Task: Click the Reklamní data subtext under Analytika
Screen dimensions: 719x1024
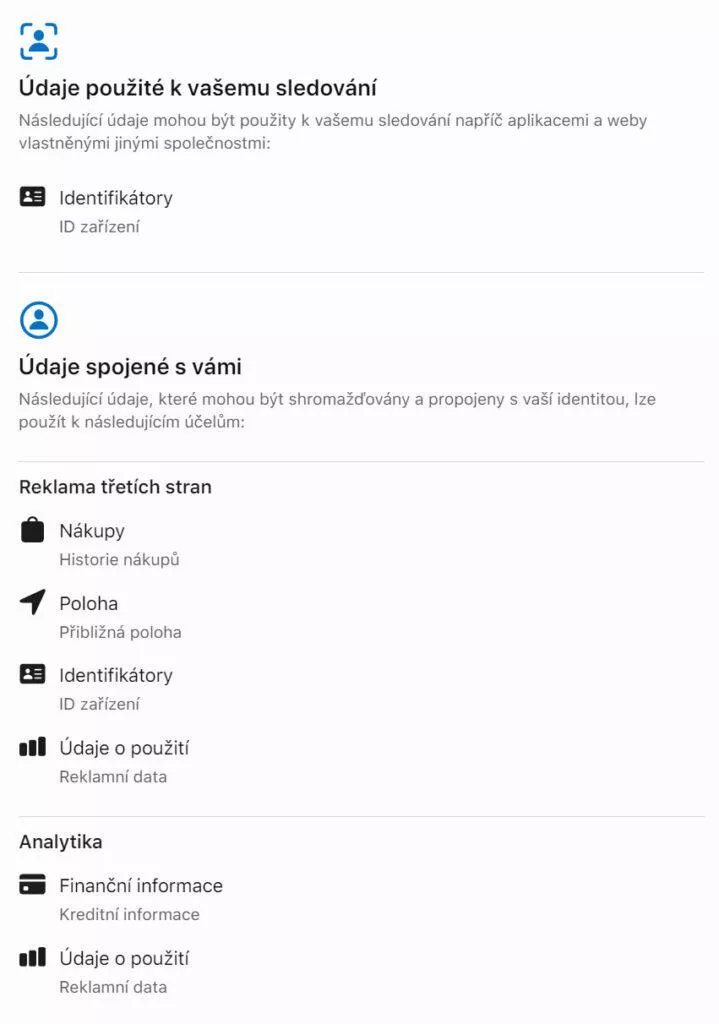Action: click(x=113, y=987)
